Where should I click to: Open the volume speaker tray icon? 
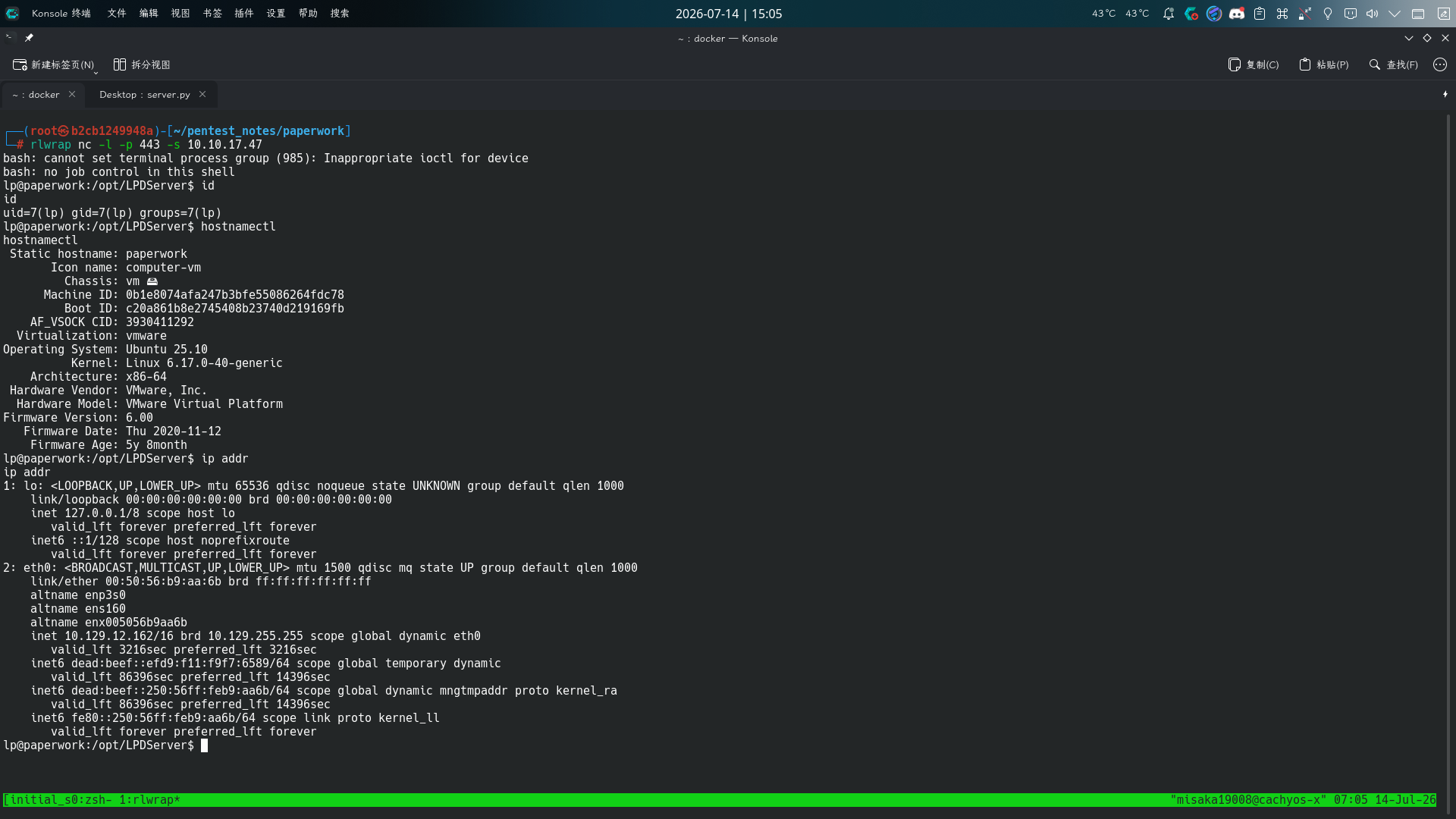1373,14
